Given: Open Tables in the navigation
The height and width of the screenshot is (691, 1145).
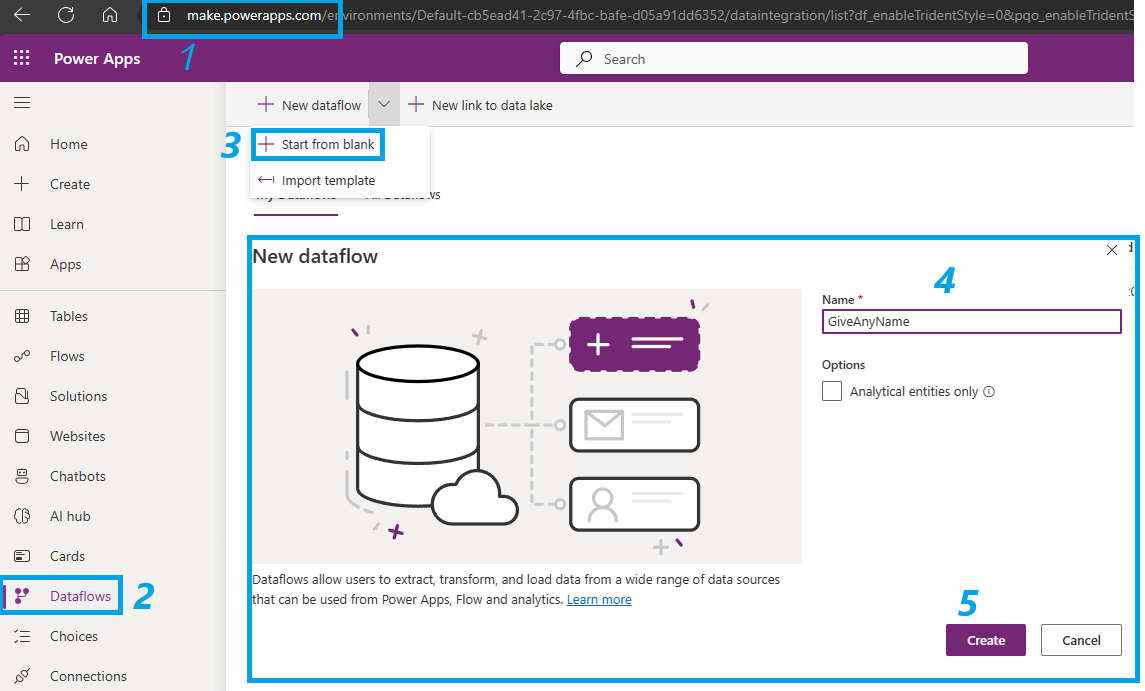Looking at the screenshot, I should (x=69, y=316).
